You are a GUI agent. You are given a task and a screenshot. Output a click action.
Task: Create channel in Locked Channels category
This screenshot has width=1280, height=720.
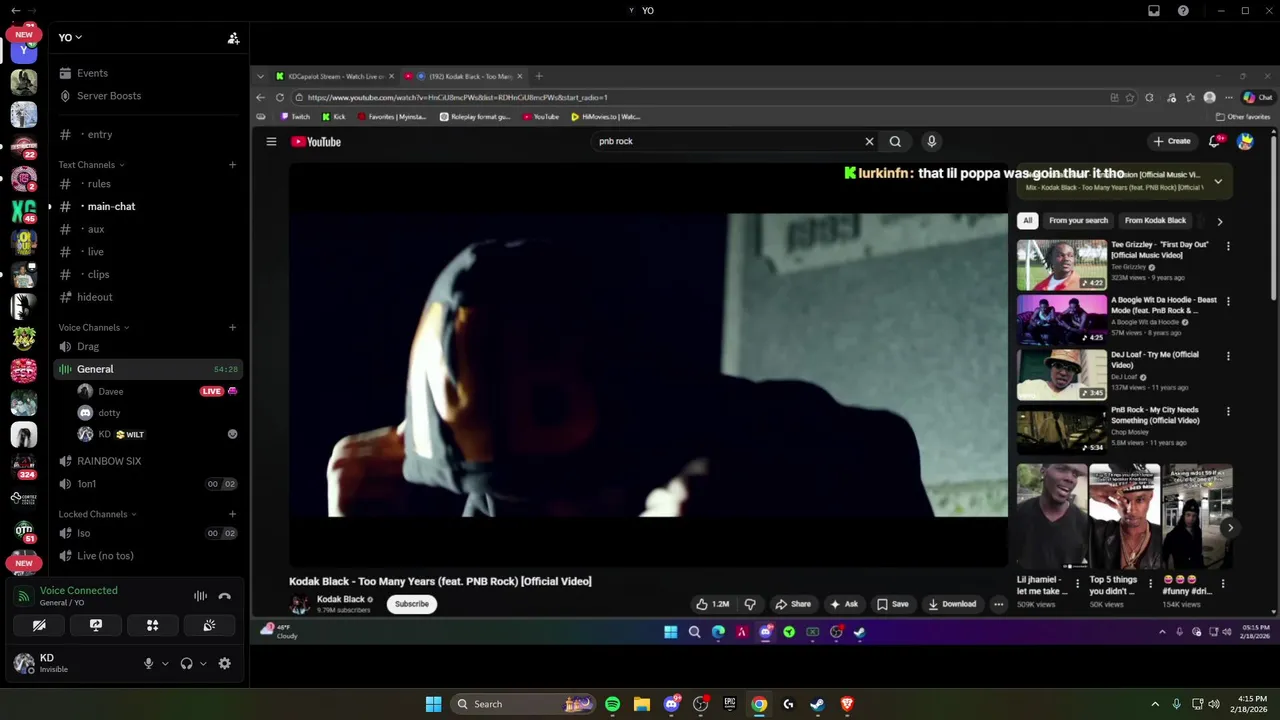232,514
